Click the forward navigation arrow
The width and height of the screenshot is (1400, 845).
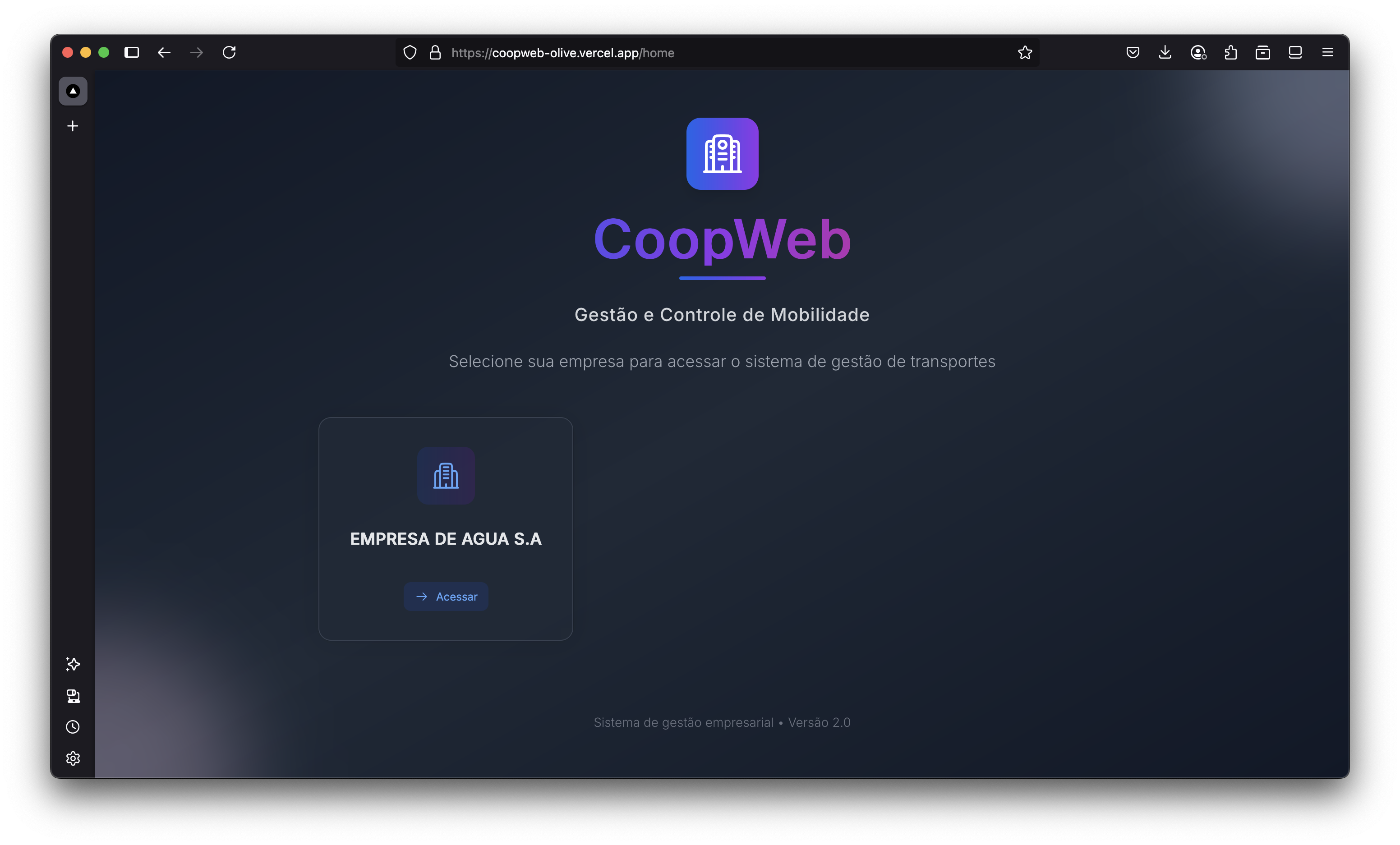(x=196, y=52)
